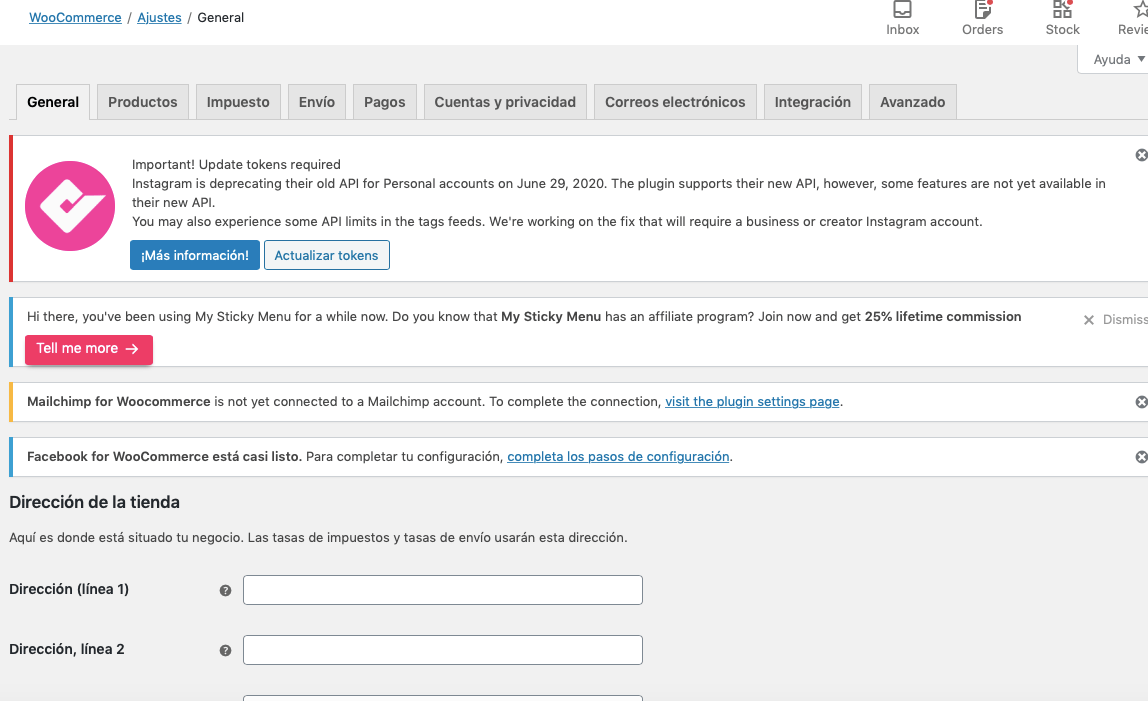Click the ¡Más información! button
The width and height of the screenshot is (1148, 701).
(x=195, y=255)
